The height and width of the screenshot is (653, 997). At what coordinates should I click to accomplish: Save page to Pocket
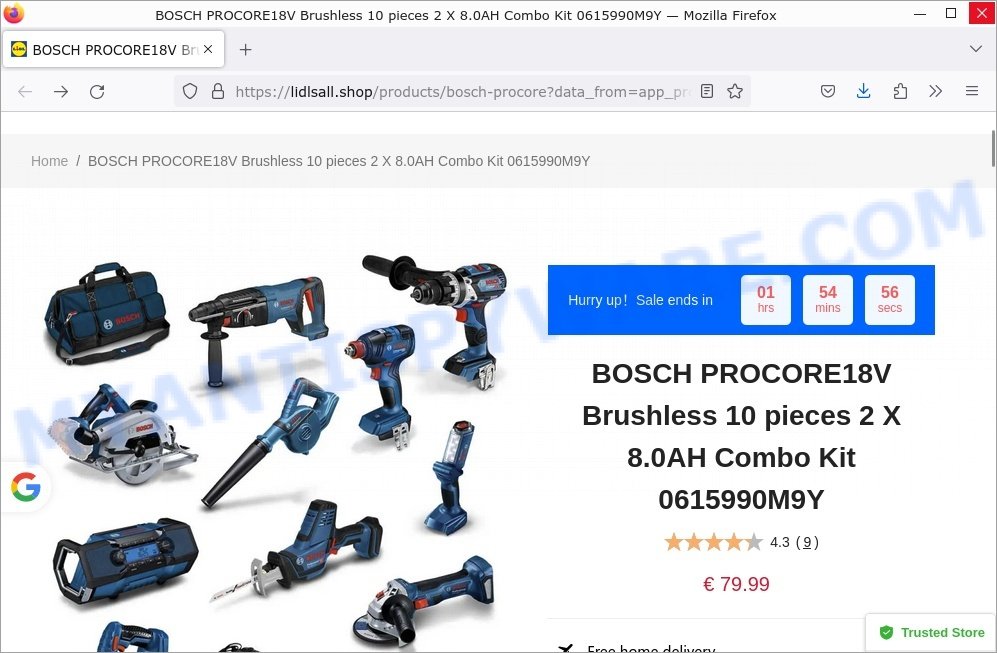tap(828, 92)
